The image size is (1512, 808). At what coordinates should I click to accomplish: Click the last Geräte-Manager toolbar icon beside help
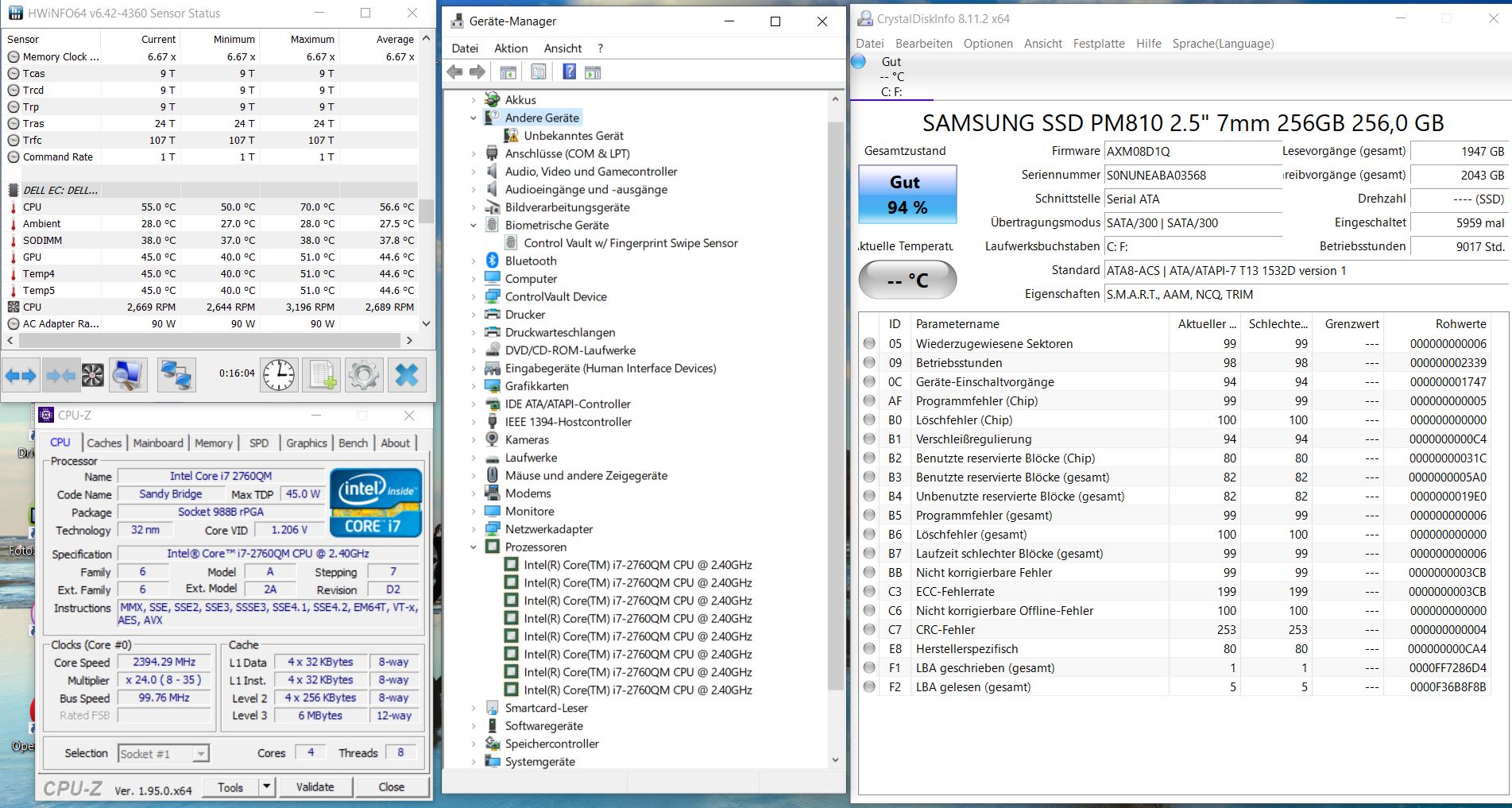(593, 72)
